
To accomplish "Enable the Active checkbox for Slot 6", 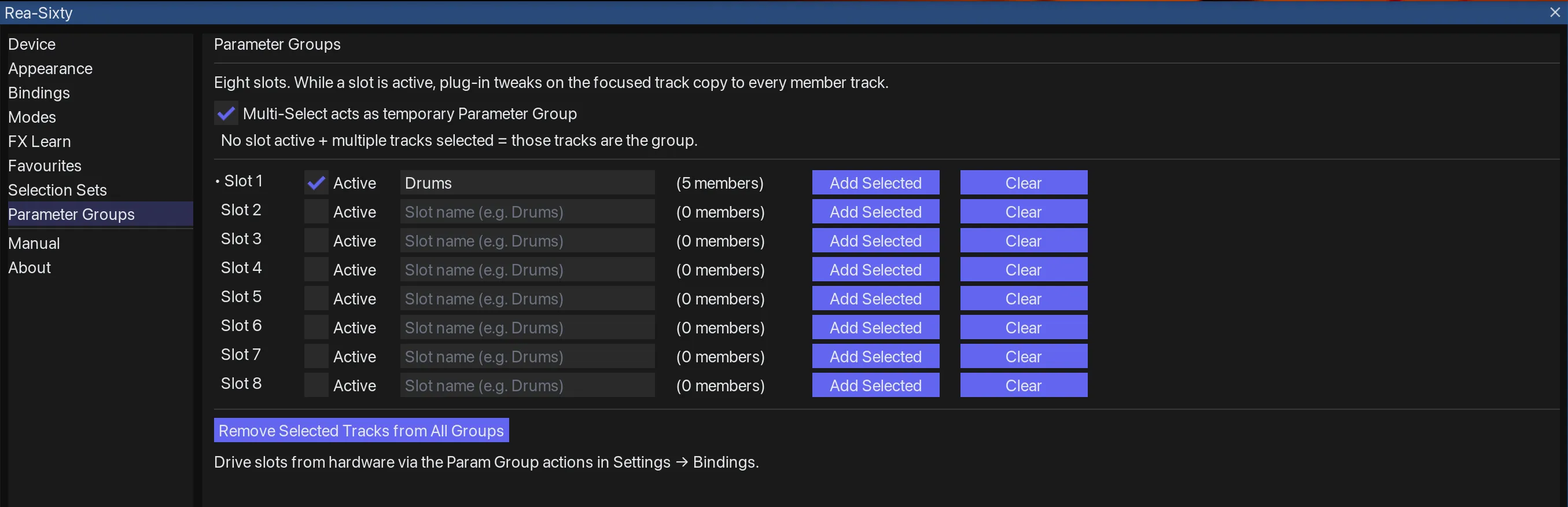I will coord(316,328).
